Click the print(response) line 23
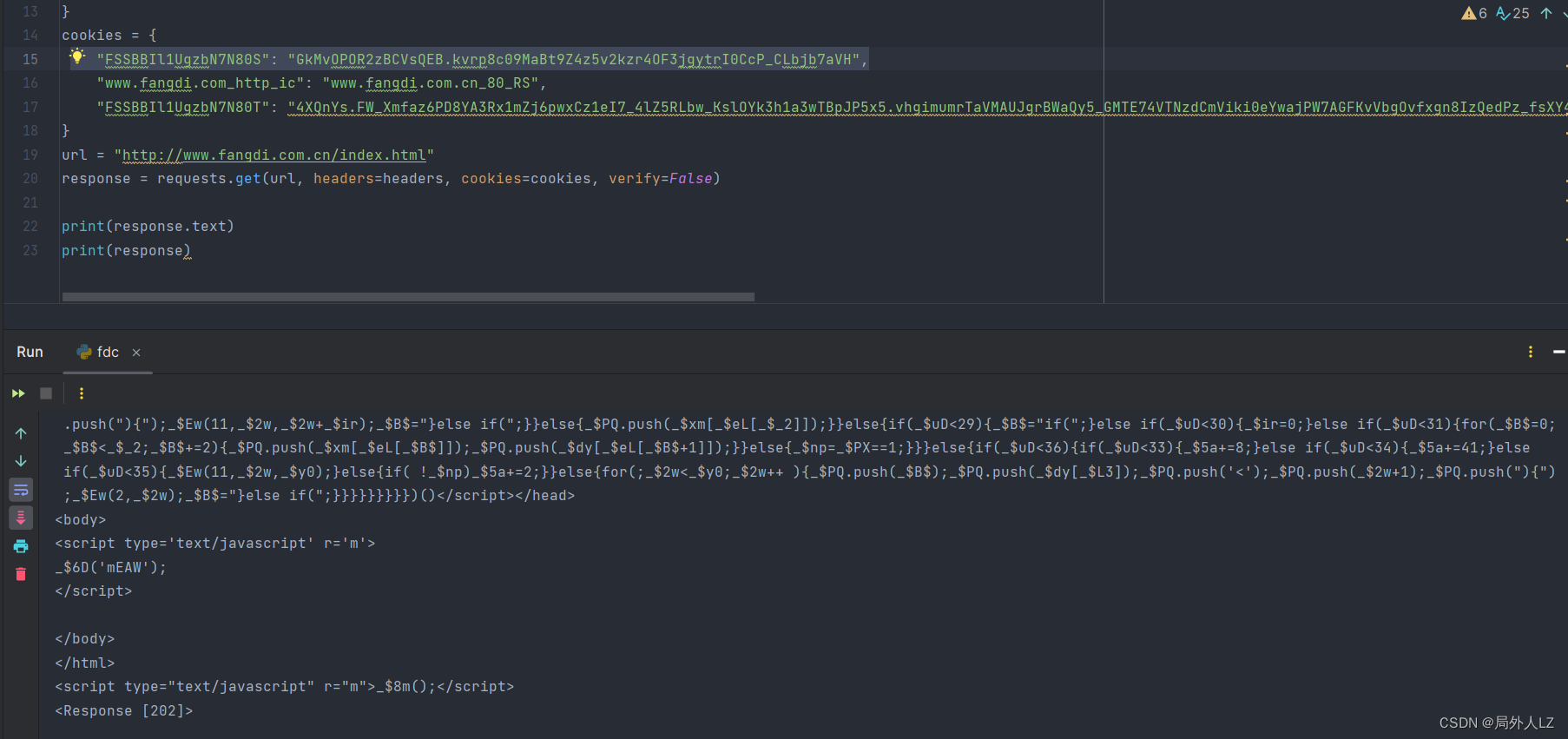 pos(127,250)
